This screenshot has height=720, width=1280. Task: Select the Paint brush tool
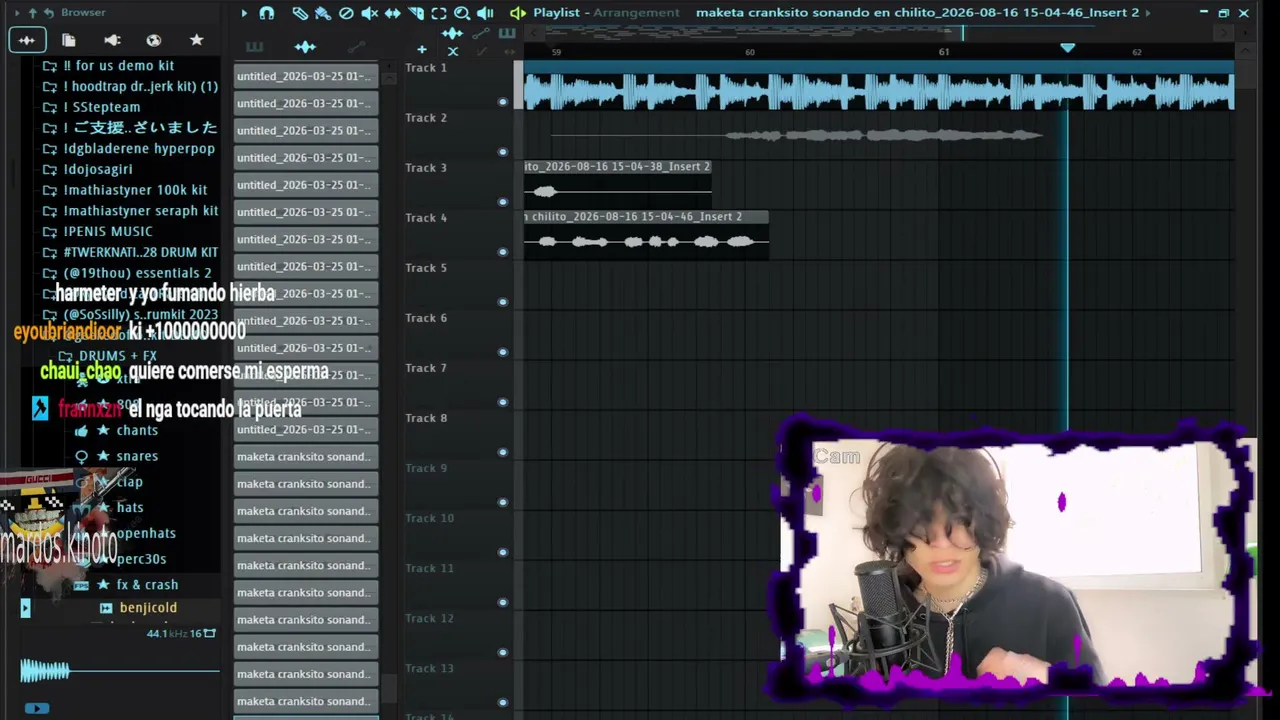click(x=323, y=13)
